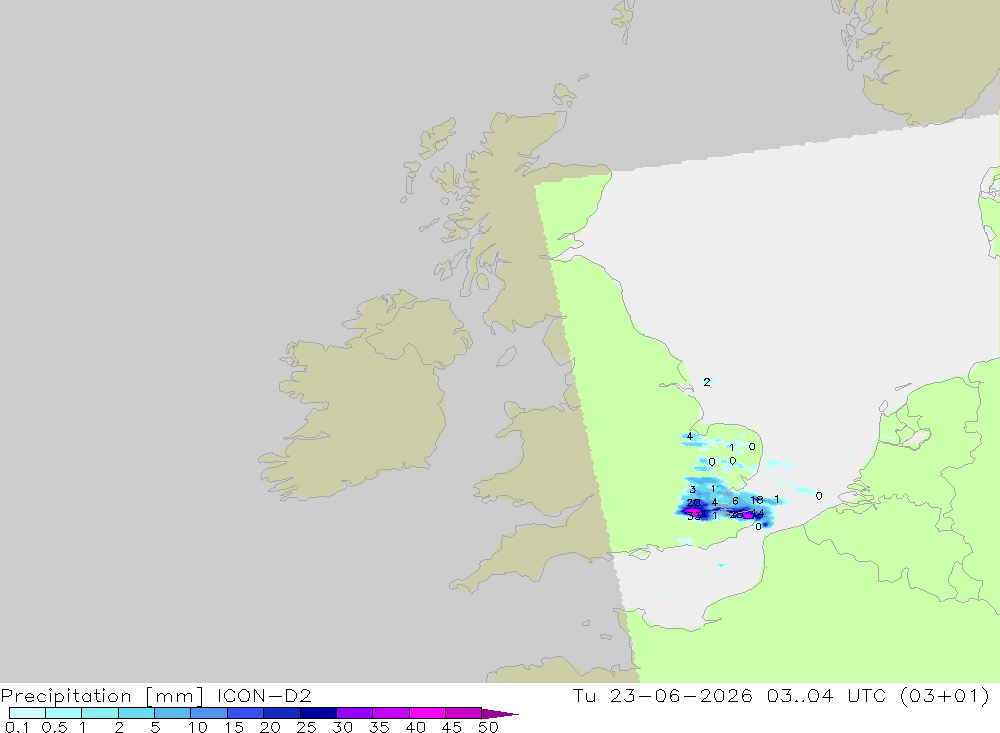Click legend swatch between 40 and 45
The image size is (1000, 733).
click(x=427, y=713)
